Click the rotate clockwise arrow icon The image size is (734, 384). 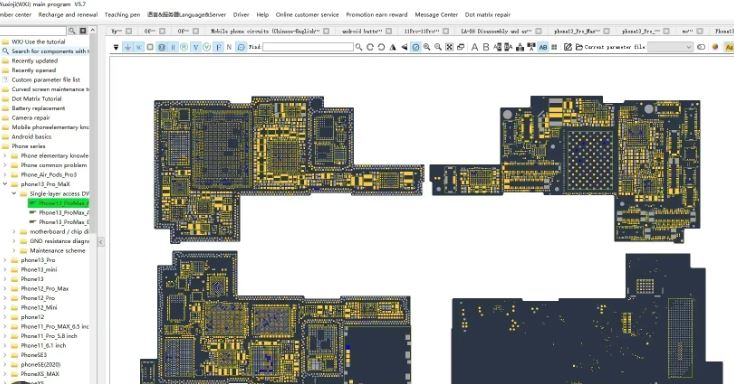coord(370,47)
